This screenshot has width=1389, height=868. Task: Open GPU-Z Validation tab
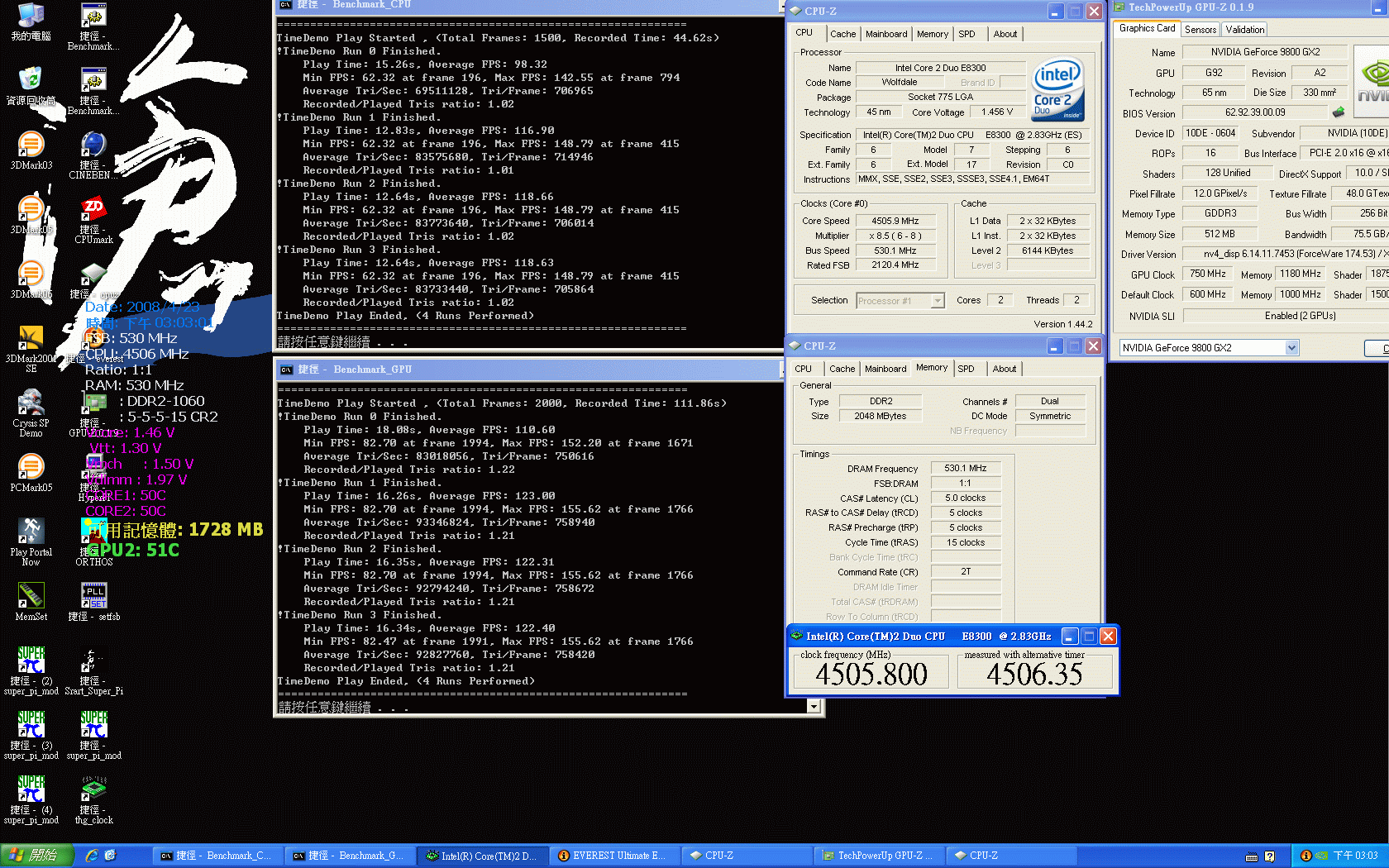tap(1244, 30)
